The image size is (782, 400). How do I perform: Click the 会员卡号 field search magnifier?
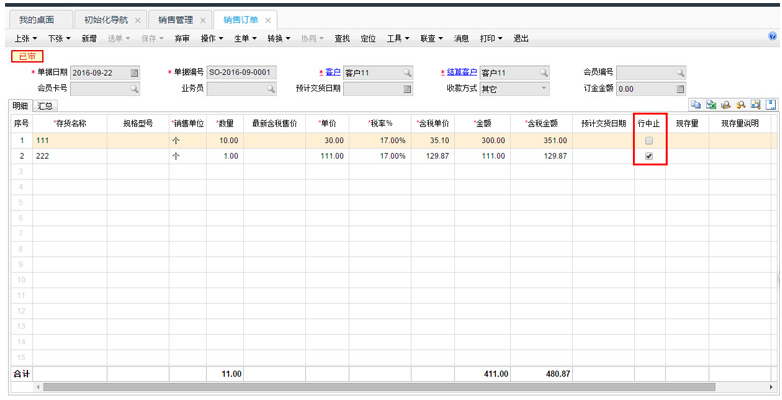134,89
